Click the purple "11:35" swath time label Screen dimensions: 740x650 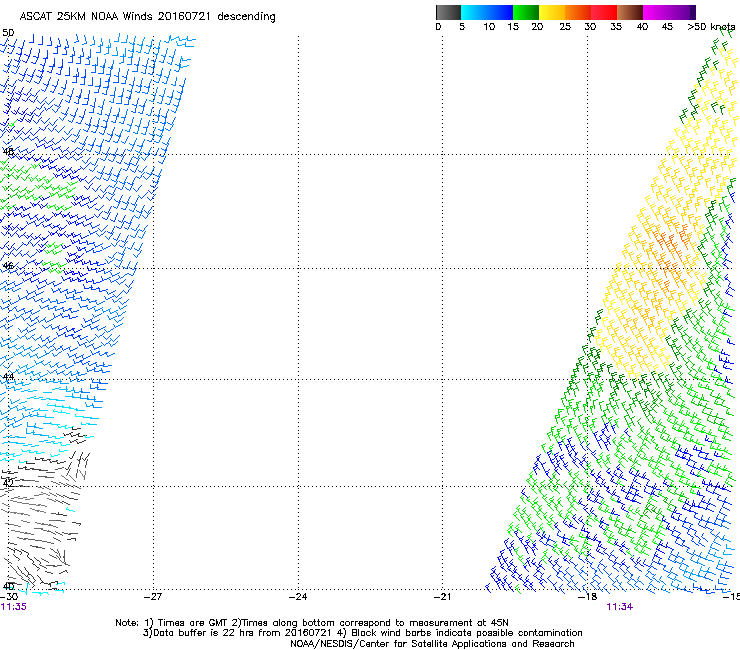[14, 607]
